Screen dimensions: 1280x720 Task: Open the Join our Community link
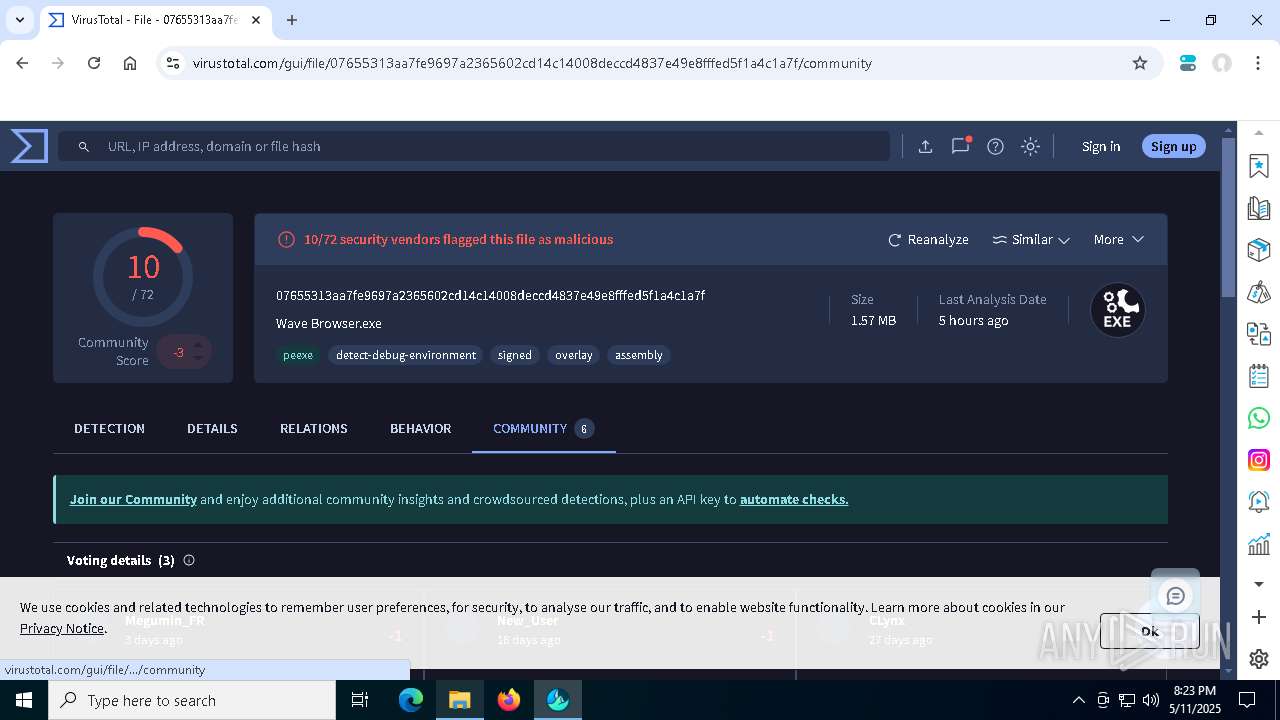pyautogui.click(x=133, y=499)
